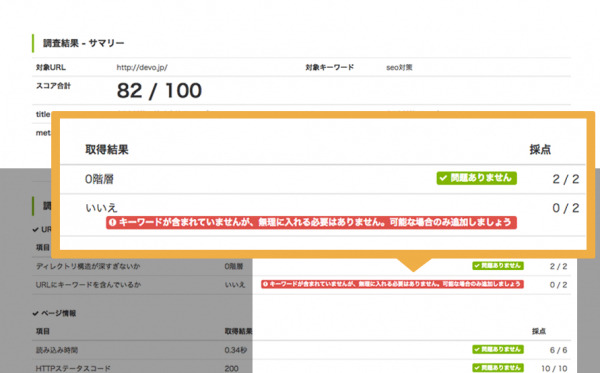Viewport: 600px width, 373px height.
Task: Click 取得結果 column header in popup
Action: [107, 150]
